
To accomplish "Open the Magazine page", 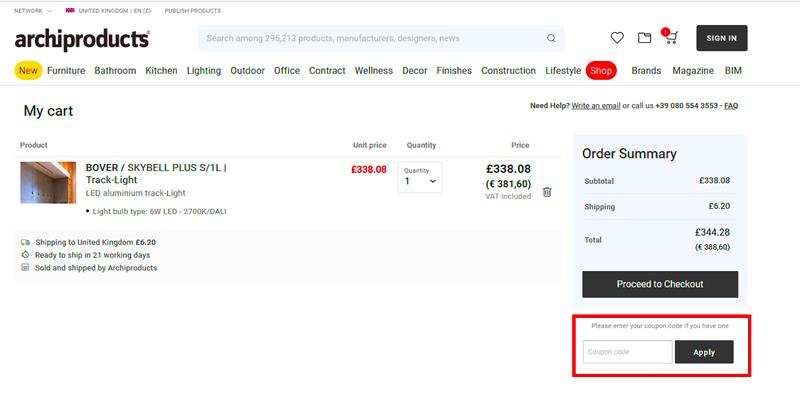I will point(693,71).
